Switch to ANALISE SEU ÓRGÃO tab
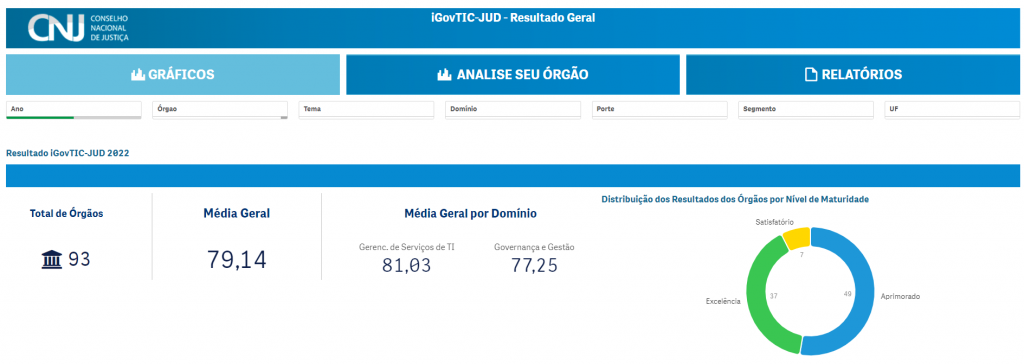 pyautogui.click(x=513, y=74)
